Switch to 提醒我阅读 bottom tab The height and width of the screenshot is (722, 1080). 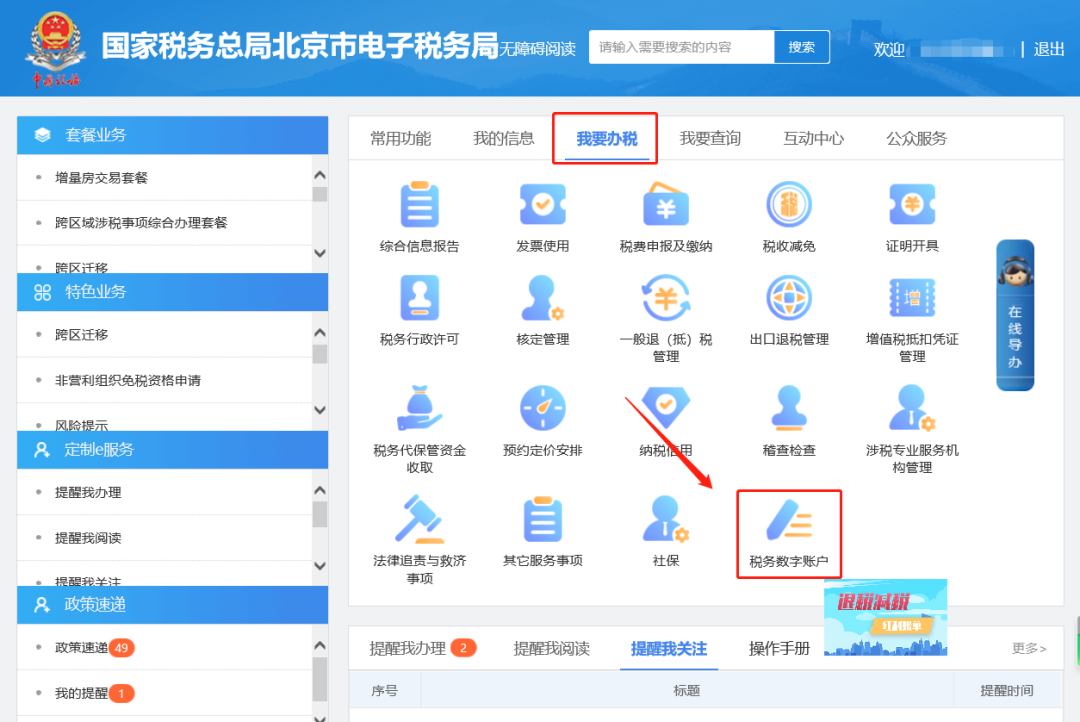point(552,648)
